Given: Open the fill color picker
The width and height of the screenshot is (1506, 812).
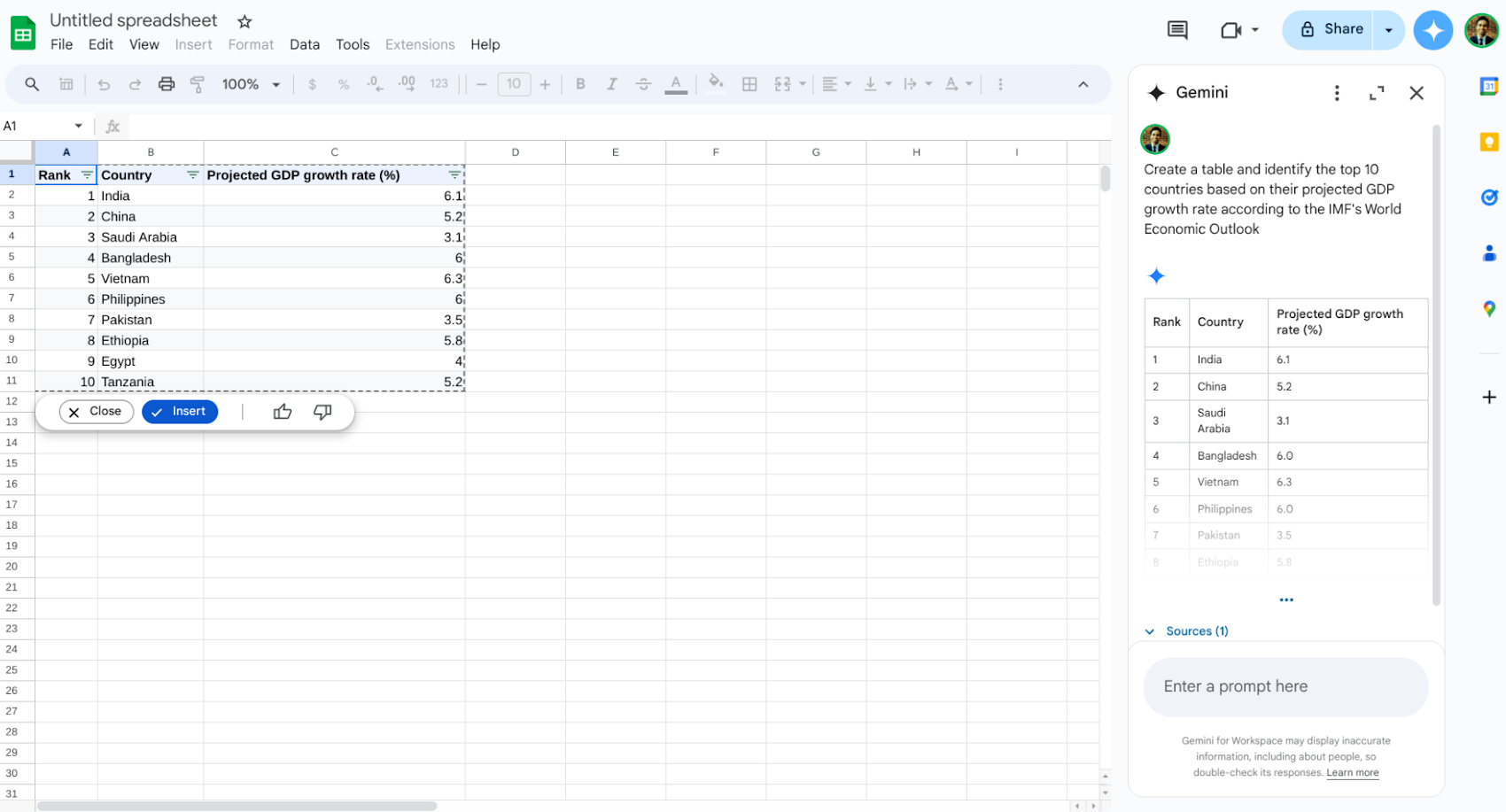Looking at the screenshot, I should [x=716, y=84].
